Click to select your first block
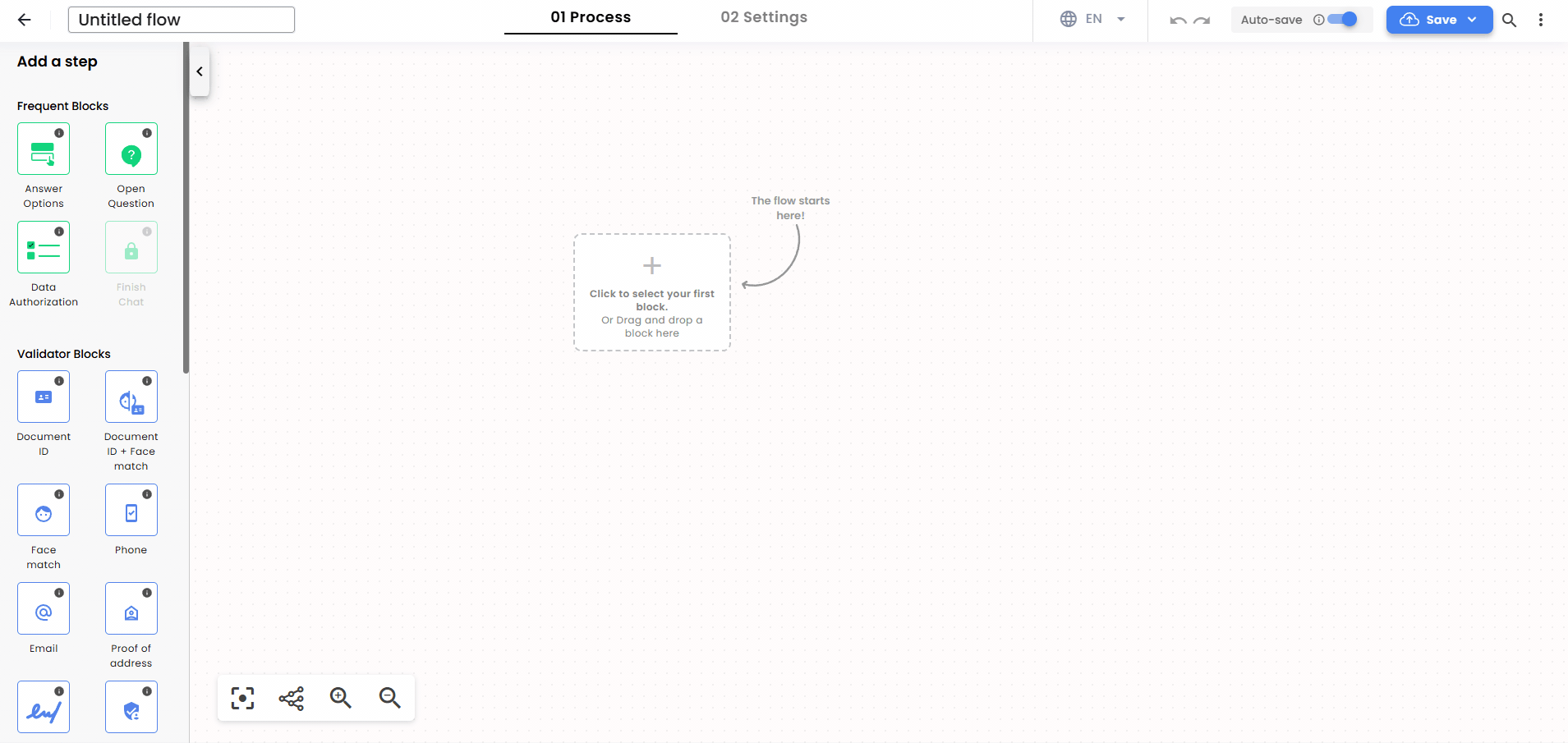The height and width of the screenshot is (743, 1568). pos(651,291)
